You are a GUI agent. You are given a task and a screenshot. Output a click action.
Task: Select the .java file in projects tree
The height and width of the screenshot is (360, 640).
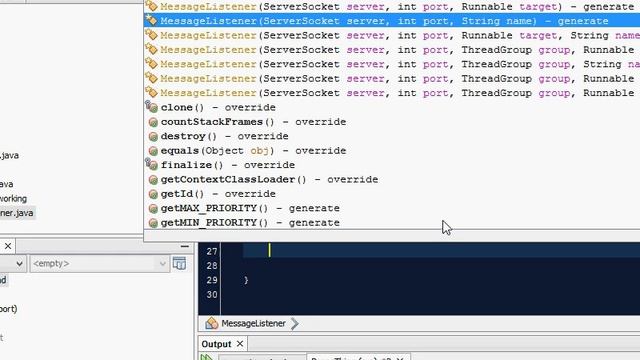click(x=9, y=156)
